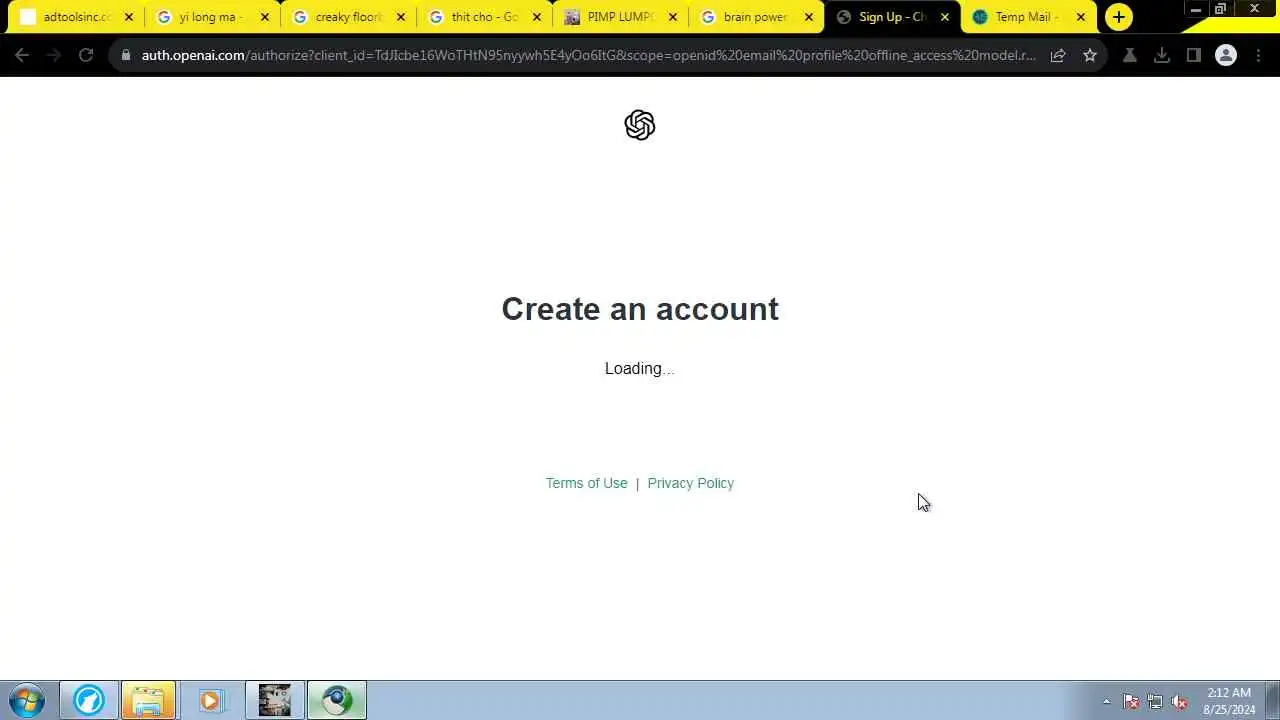Launch the blue wolf browser from taskbar
This screenshot has width=1280, height=720.
click(88, 700)
